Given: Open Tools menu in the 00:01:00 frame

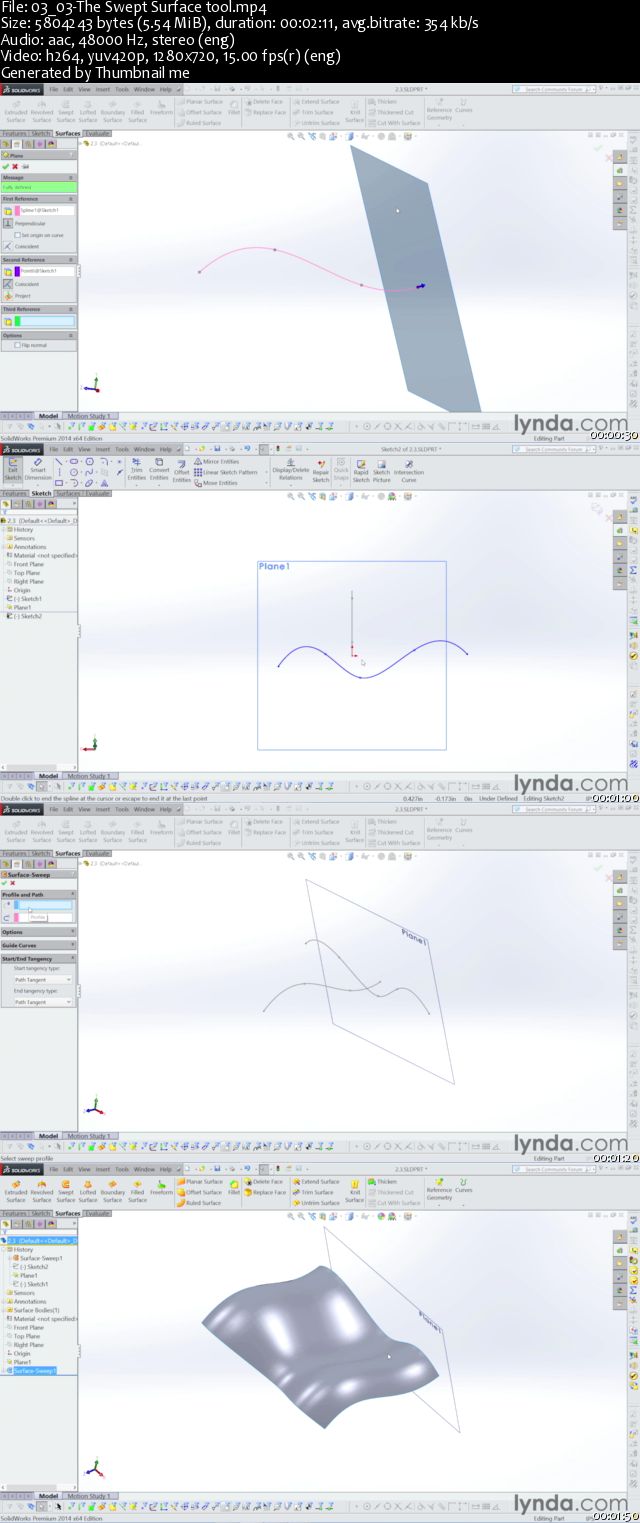Looking at the screenshot, I should tap(122, 449).
